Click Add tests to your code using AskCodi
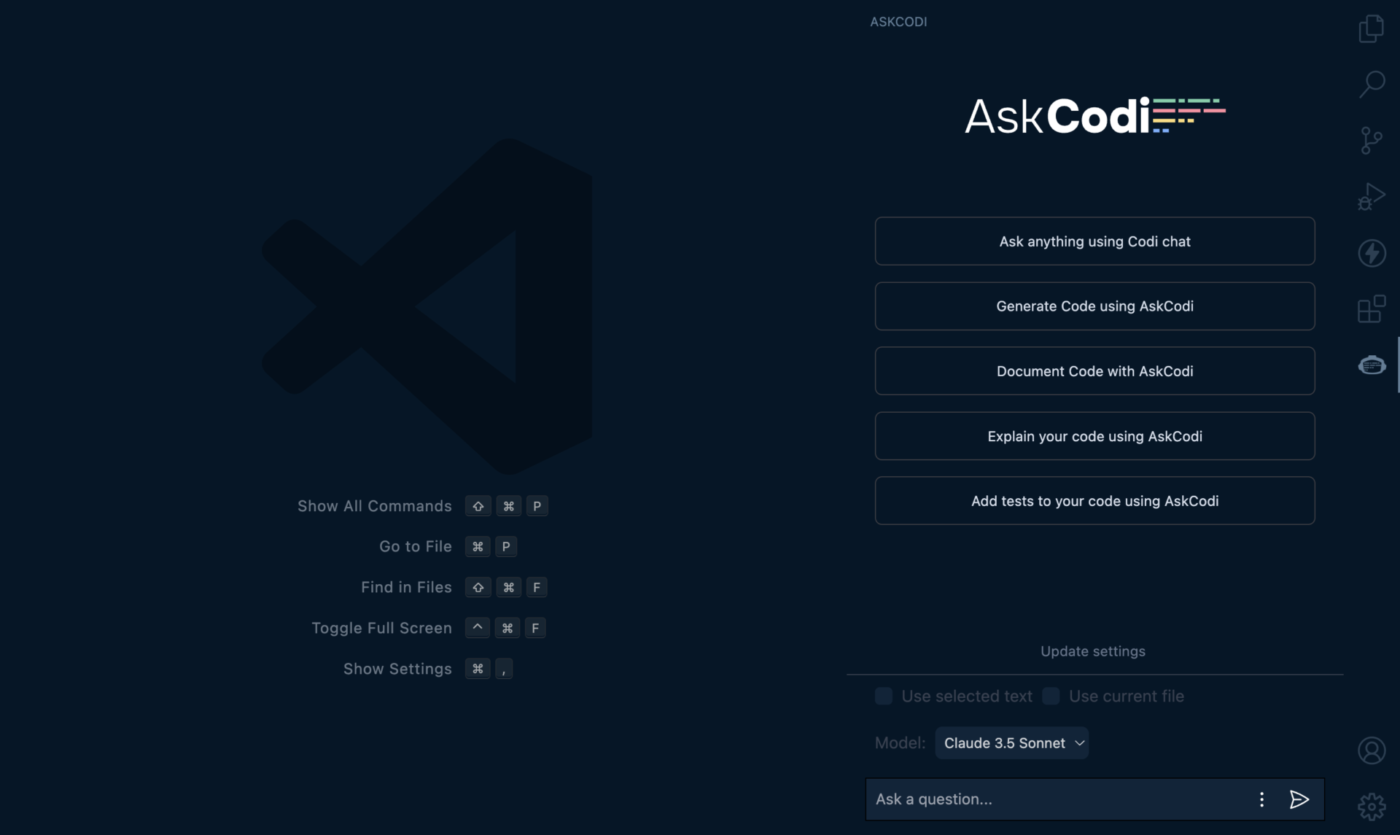 pos(1095,501)
